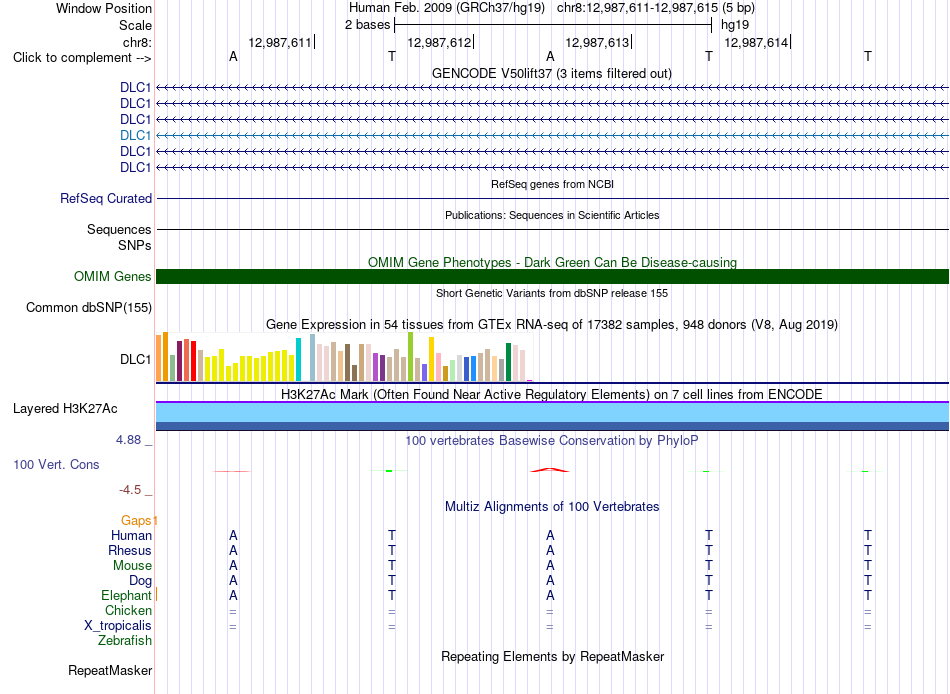Select the 'Zebrafish' alignment species label

(125, 640)
